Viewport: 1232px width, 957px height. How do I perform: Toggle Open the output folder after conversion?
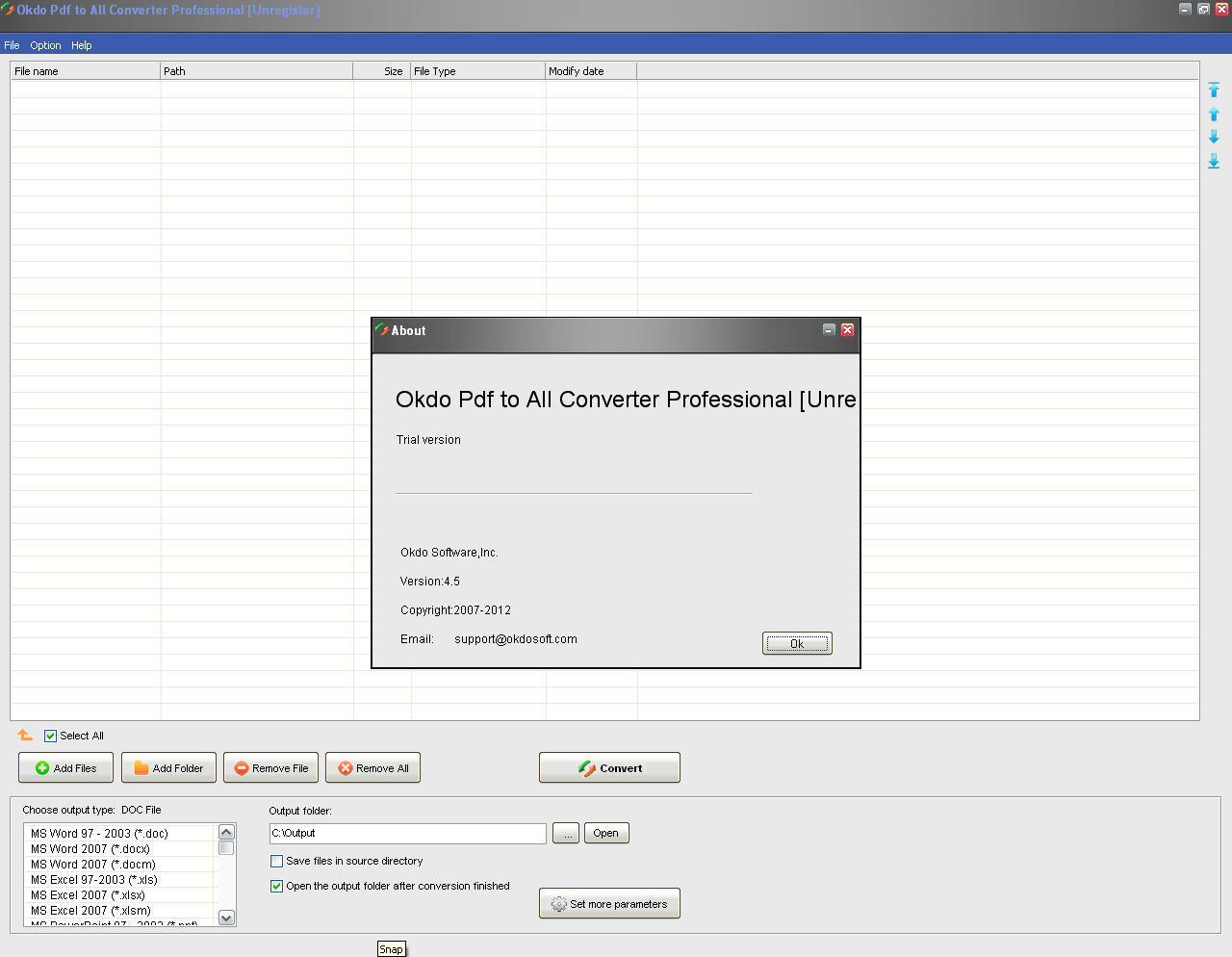[277, 887]
